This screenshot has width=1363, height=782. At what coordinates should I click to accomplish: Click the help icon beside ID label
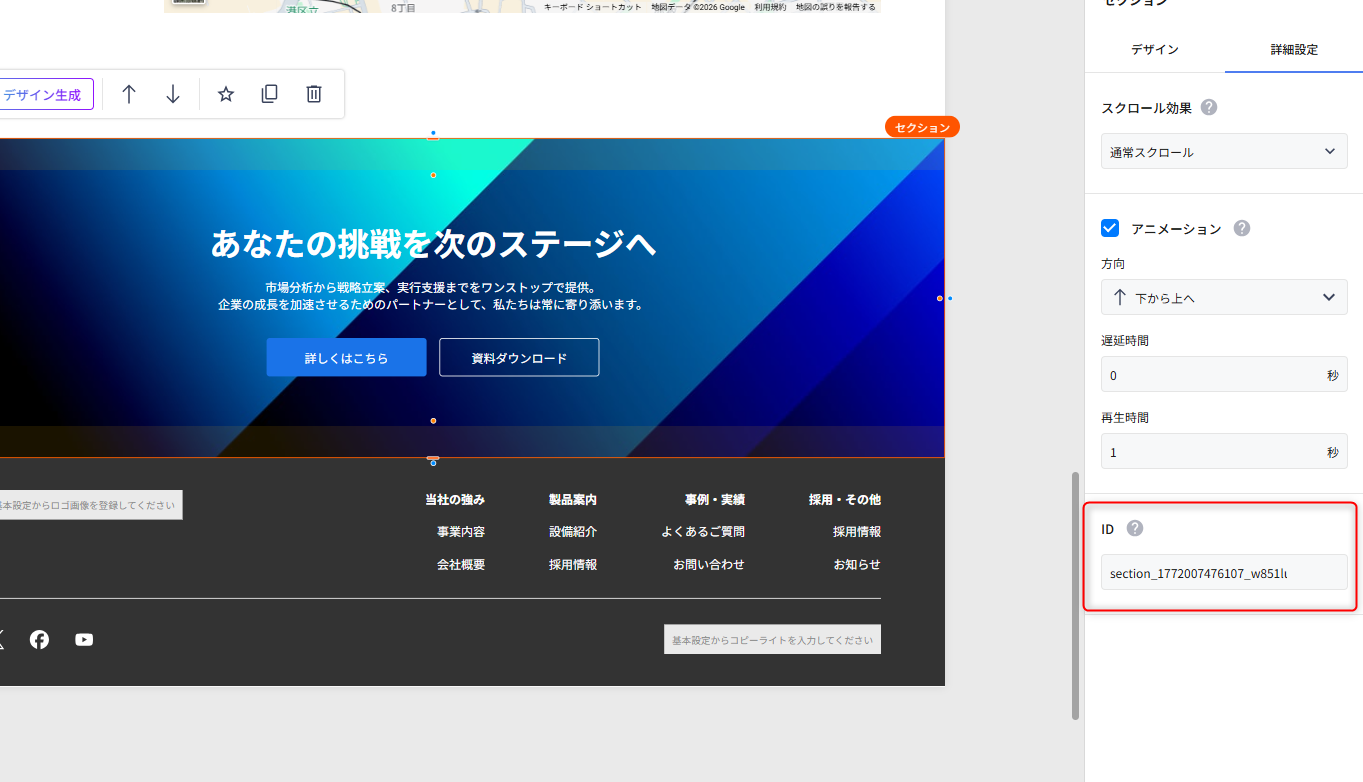1135,529
